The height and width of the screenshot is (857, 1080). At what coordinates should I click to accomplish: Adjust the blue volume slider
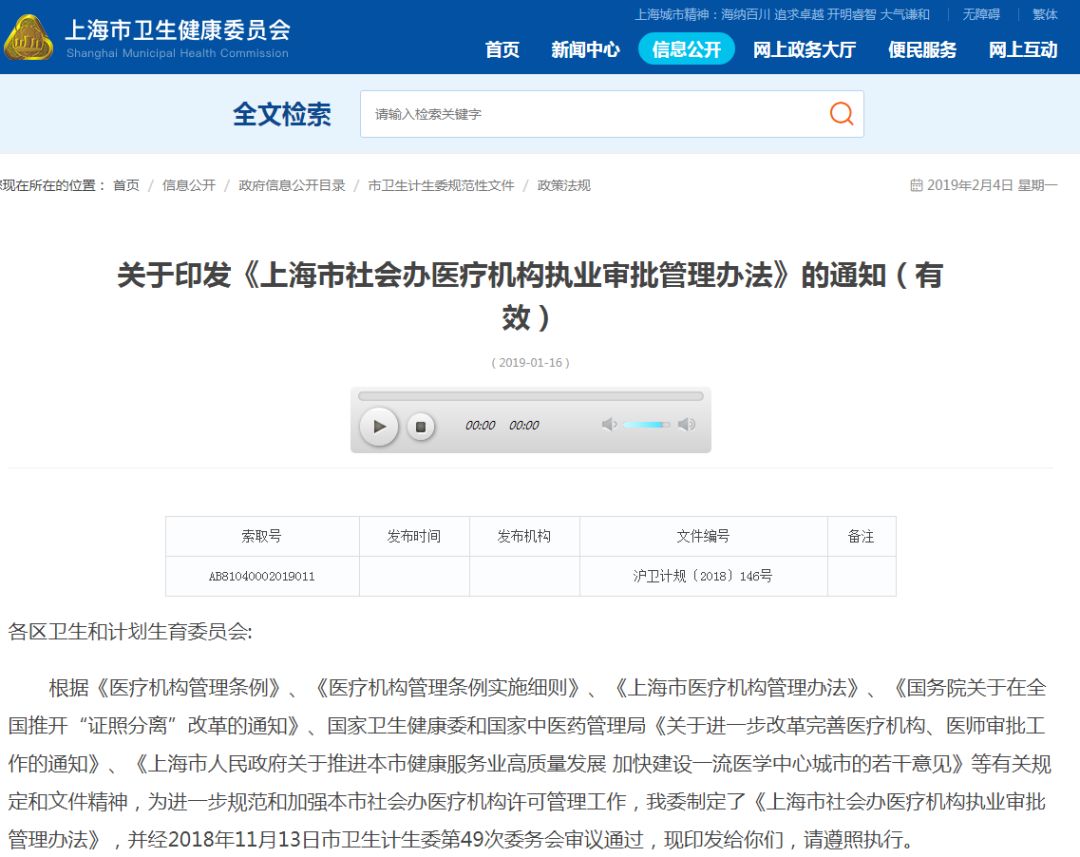[x=646, y=424]
